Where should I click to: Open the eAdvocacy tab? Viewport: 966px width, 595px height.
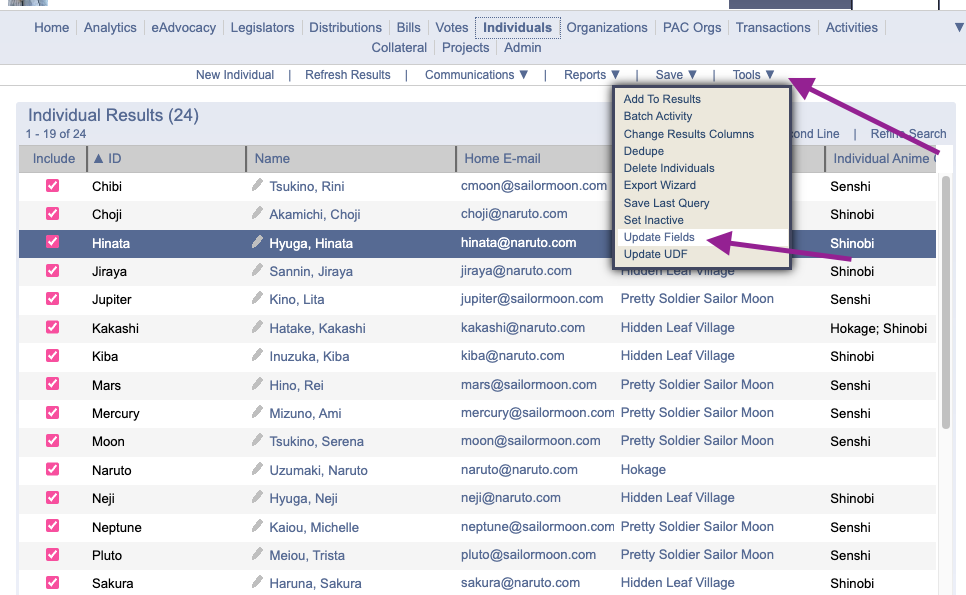tap(184, 28)
